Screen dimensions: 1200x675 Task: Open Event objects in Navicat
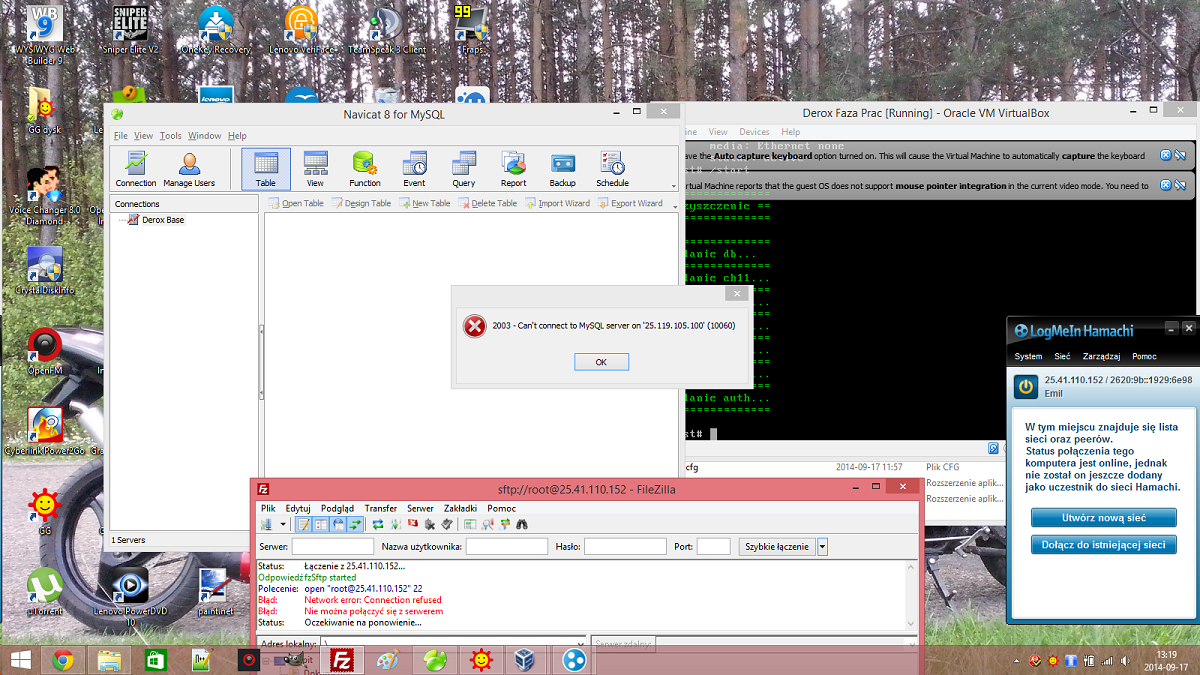coord(414,169)
